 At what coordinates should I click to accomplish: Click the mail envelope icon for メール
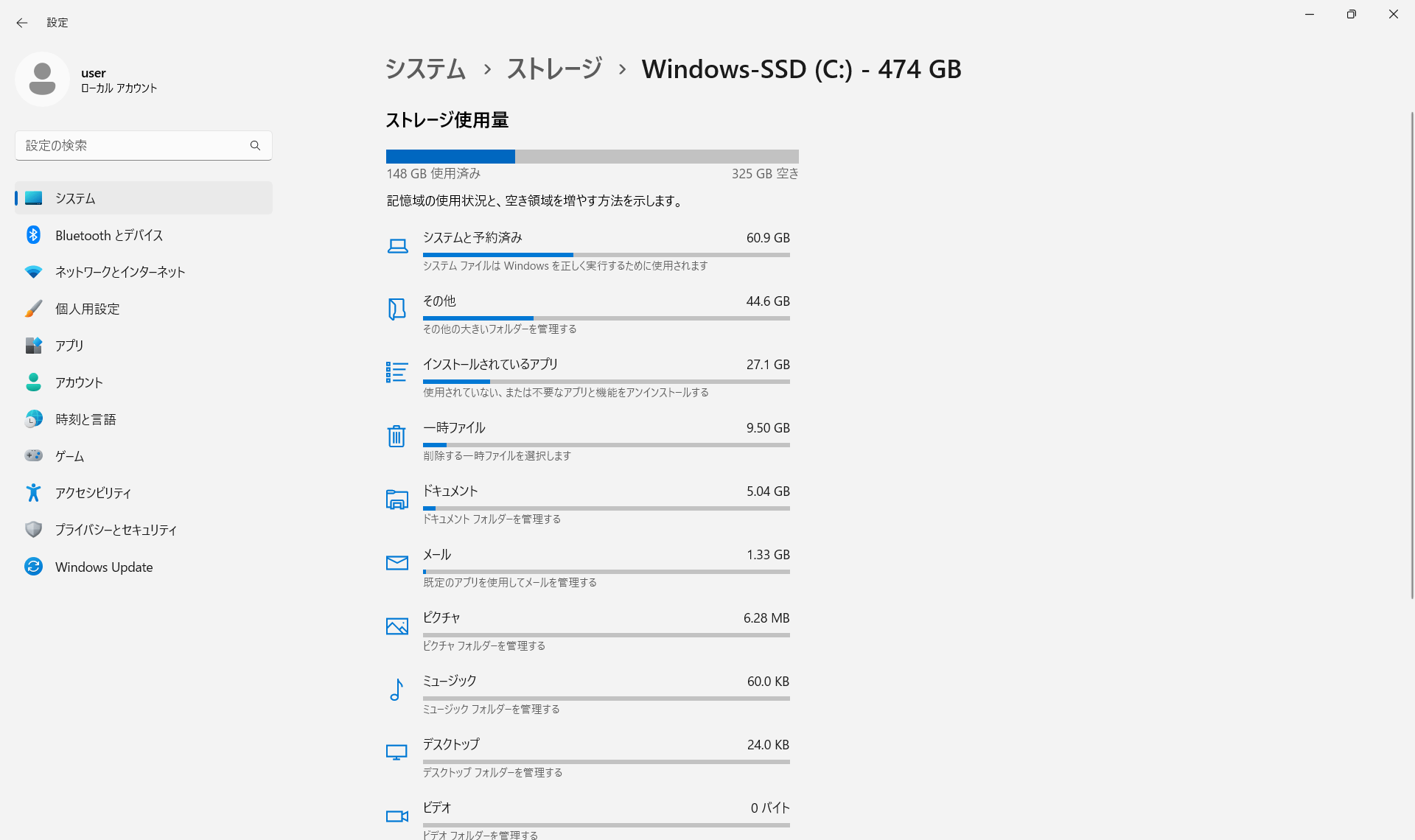pyautogui.click(x=396, y=563)
